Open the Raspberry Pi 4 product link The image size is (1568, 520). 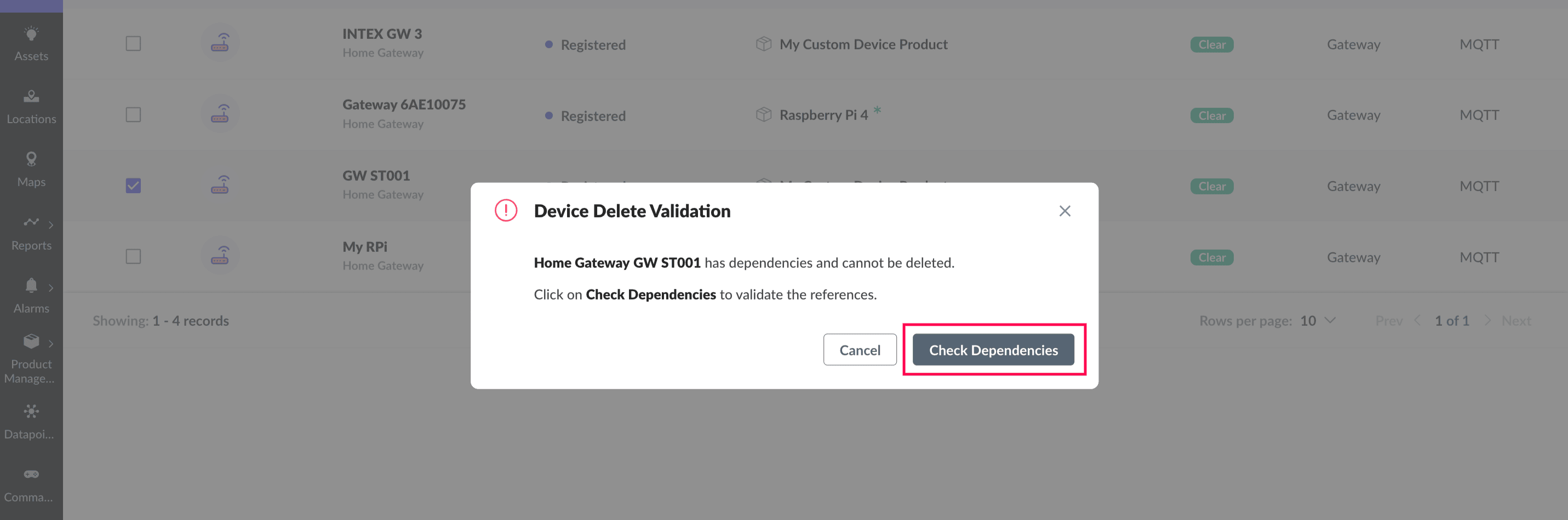tap(823, 115)
